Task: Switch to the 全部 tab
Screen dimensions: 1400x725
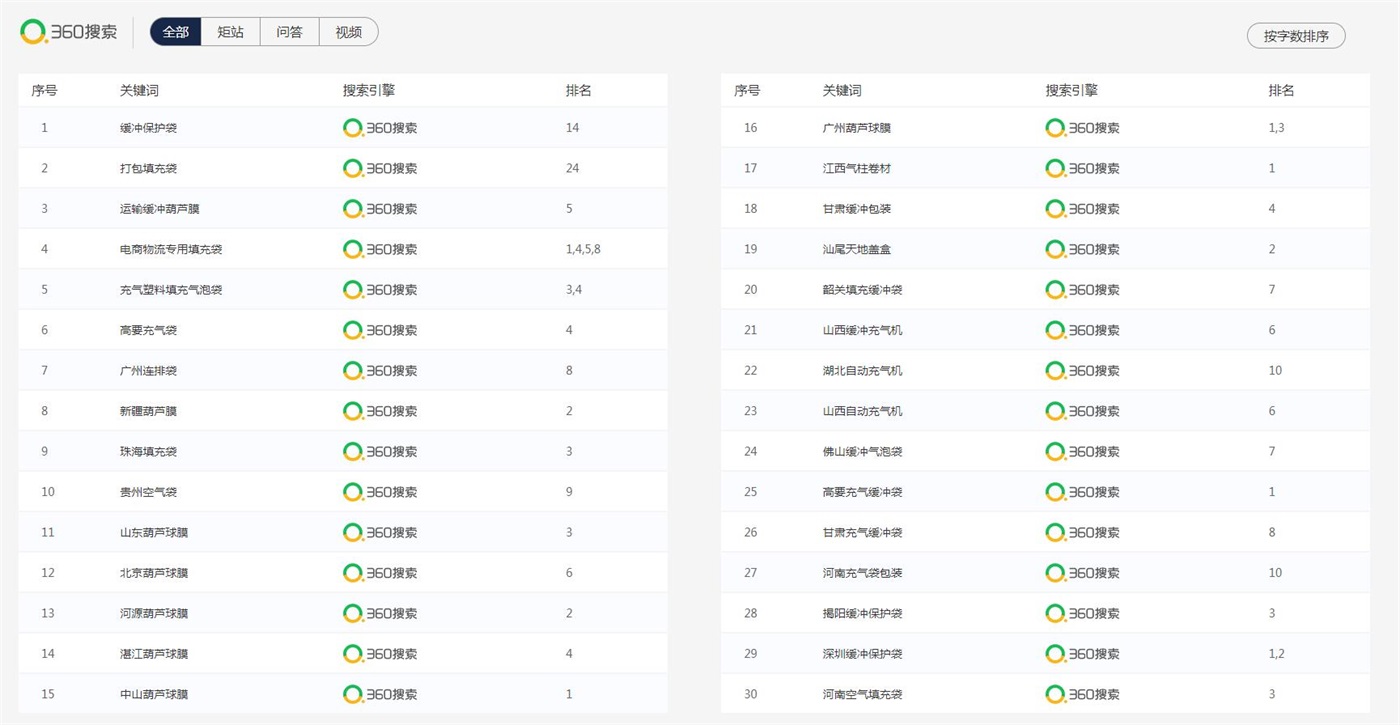Action: pyautogui.click(x=176, y=32)
